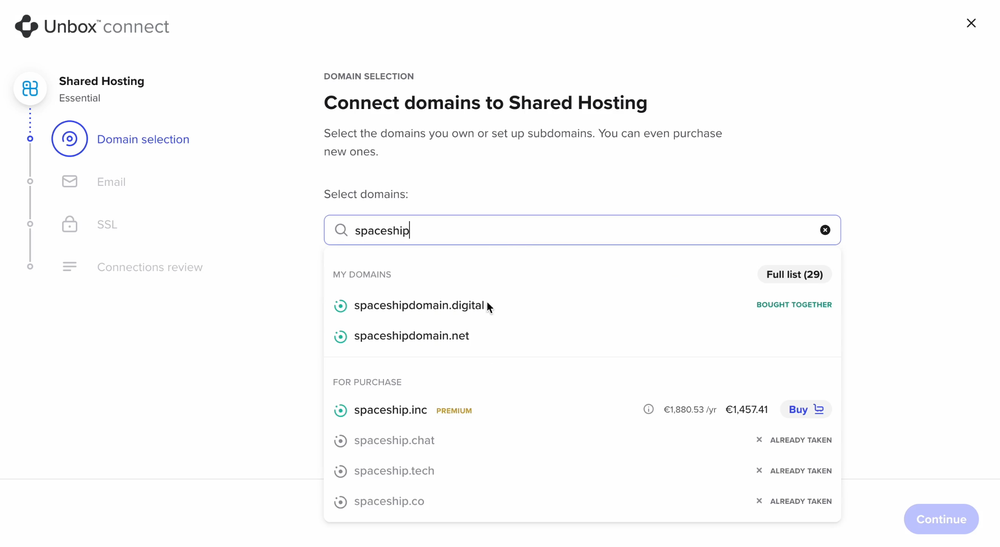
Task: Click the info icon for spaceship.inc price
Action: (648, 409)
